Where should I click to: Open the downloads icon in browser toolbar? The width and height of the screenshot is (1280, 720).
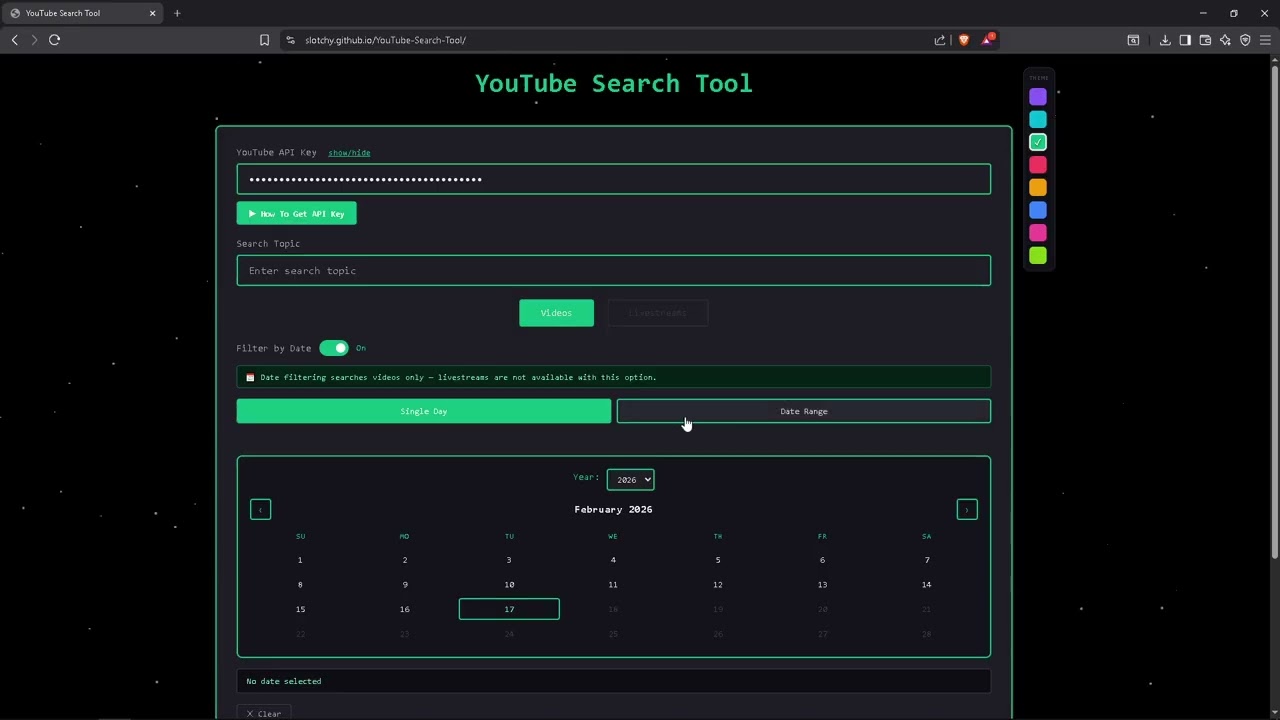pos(1165,40)
